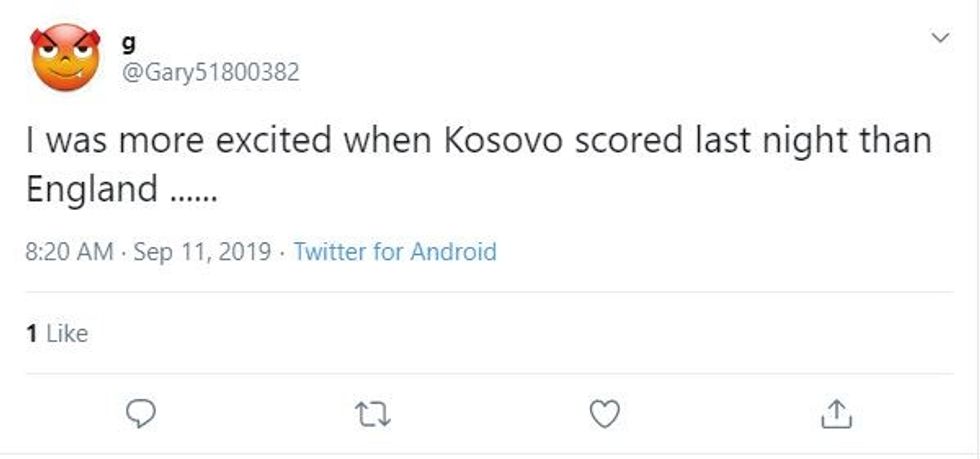
Task: View who liked via "1 Like"
Action: [57, 334]
